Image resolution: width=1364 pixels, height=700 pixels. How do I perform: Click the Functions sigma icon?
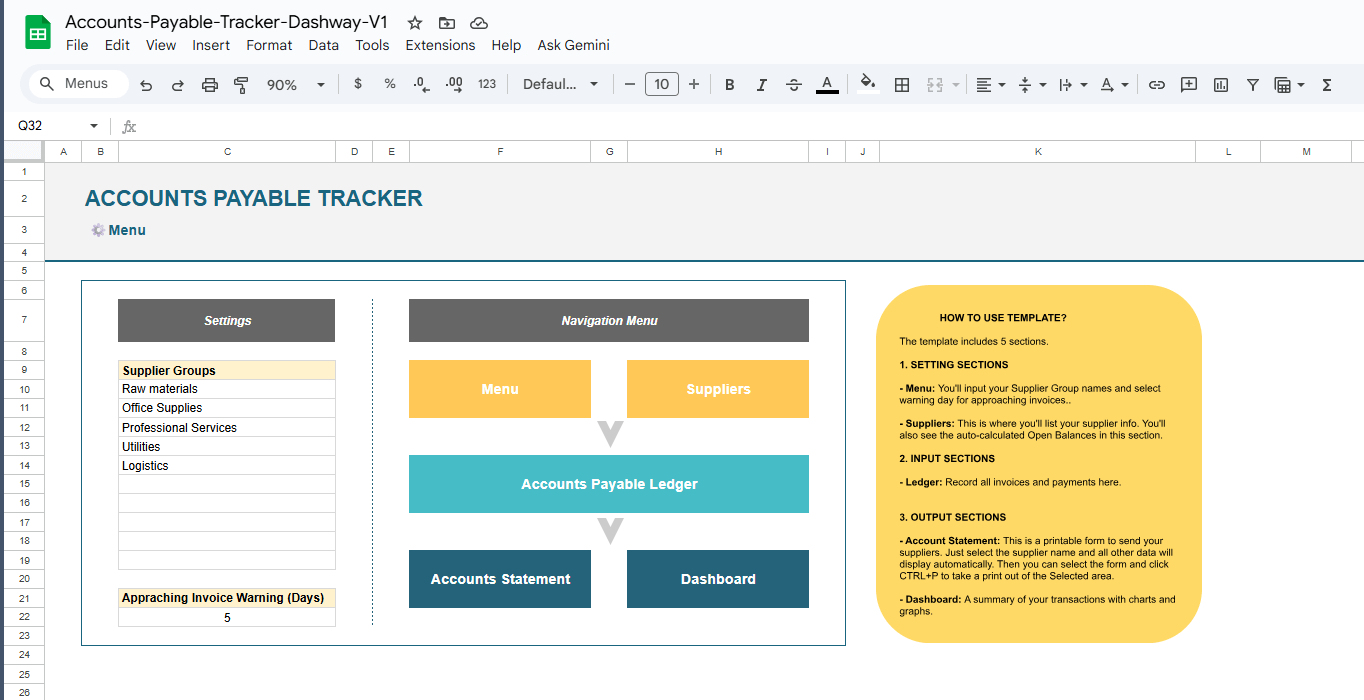(1327, 85)
